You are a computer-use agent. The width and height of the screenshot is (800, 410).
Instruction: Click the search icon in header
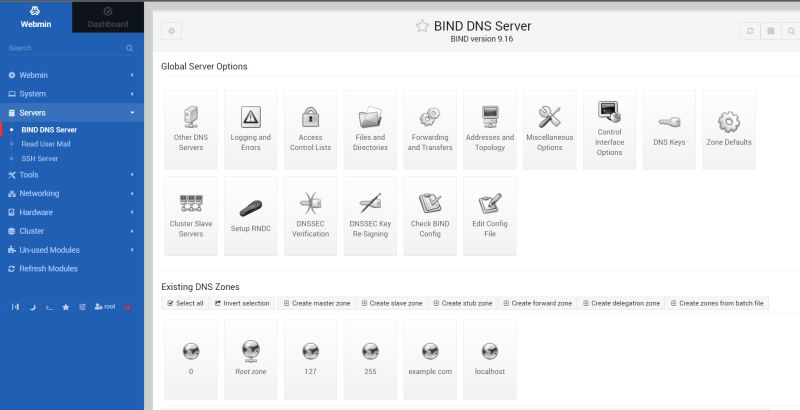pyautogui.click(x=791, y=31)
